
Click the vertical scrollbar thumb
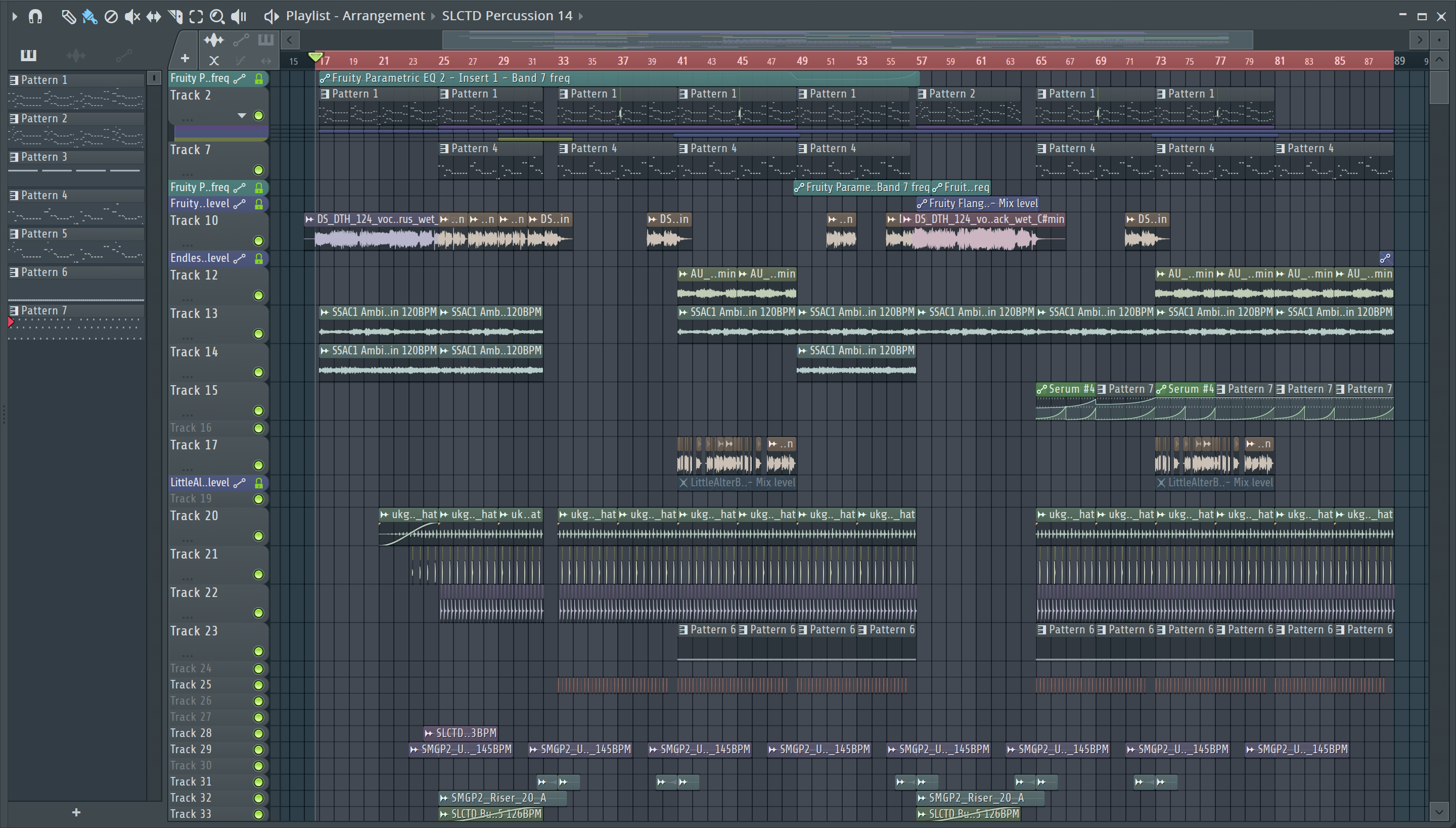tap(1439, 86)
